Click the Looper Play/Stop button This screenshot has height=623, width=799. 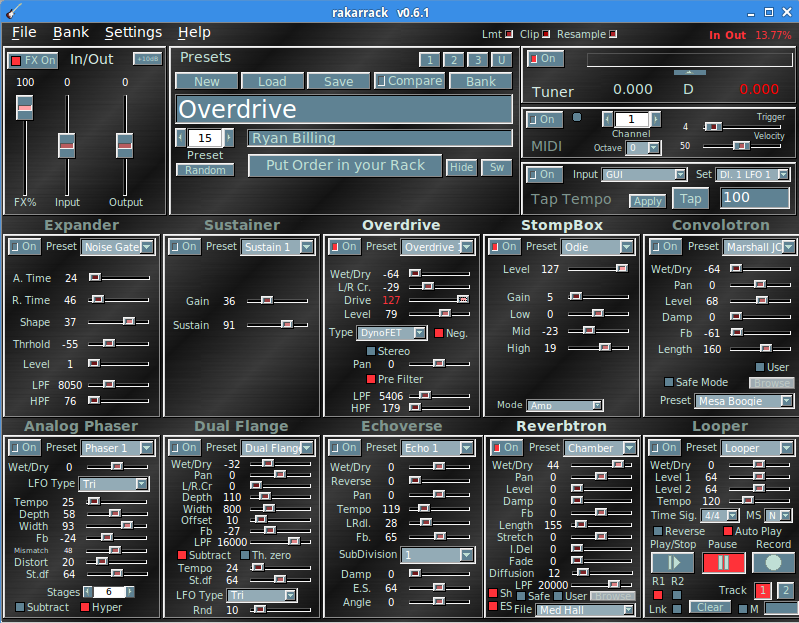pyautogui.click(x=672, y=563)
